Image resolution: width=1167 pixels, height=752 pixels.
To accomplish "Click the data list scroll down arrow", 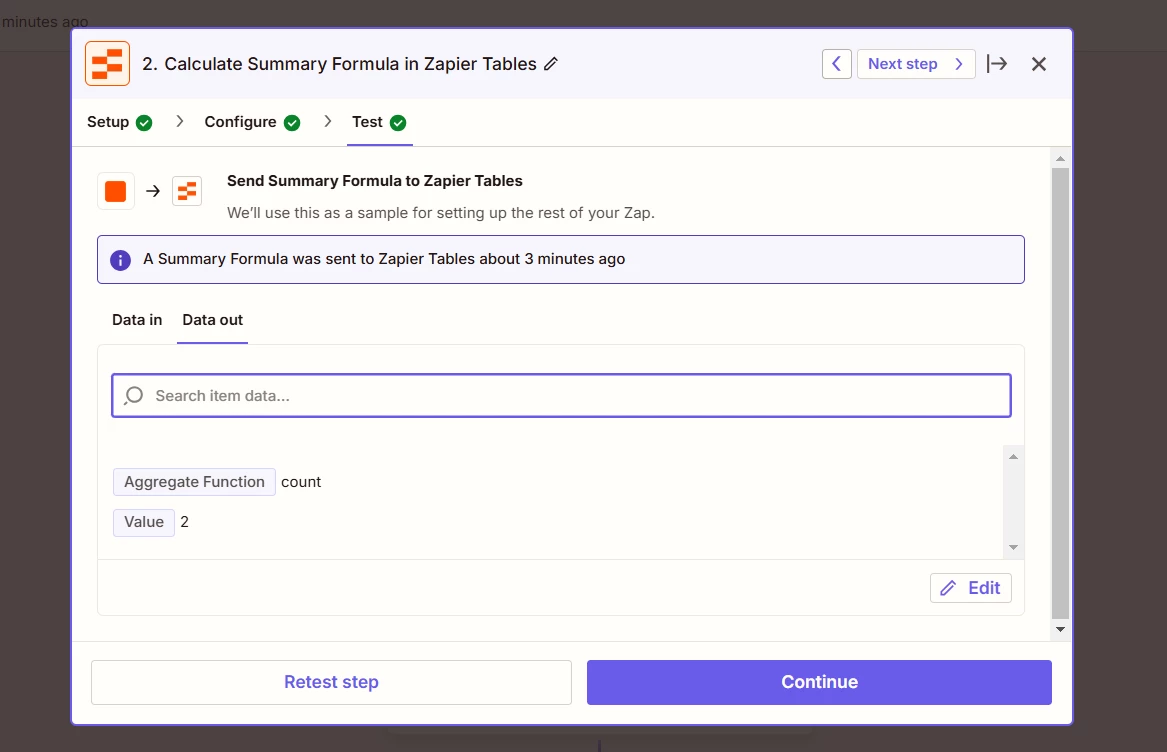I will coord(1013,547).
